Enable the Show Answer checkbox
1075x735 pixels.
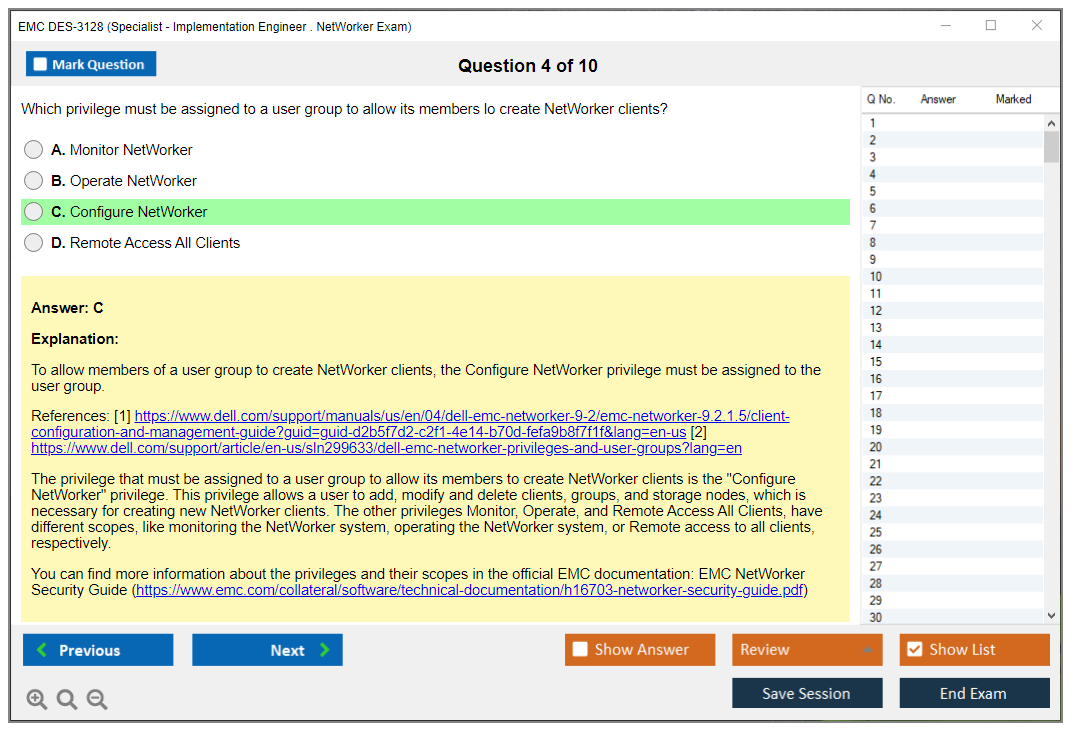click(580, 650)
